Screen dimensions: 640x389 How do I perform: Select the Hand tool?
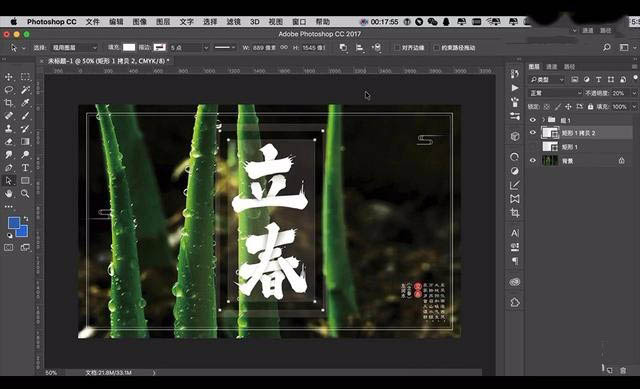click(9, 193)
